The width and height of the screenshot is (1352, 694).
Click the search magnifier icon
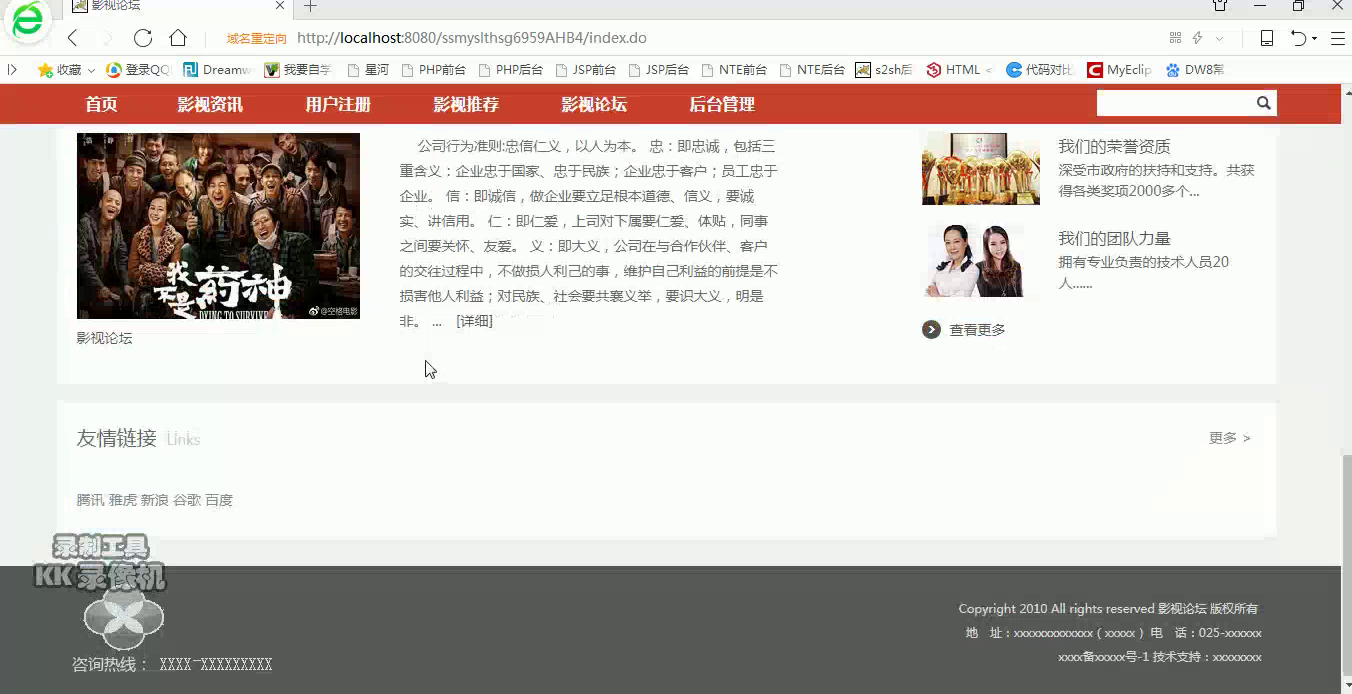point(1264,103)
